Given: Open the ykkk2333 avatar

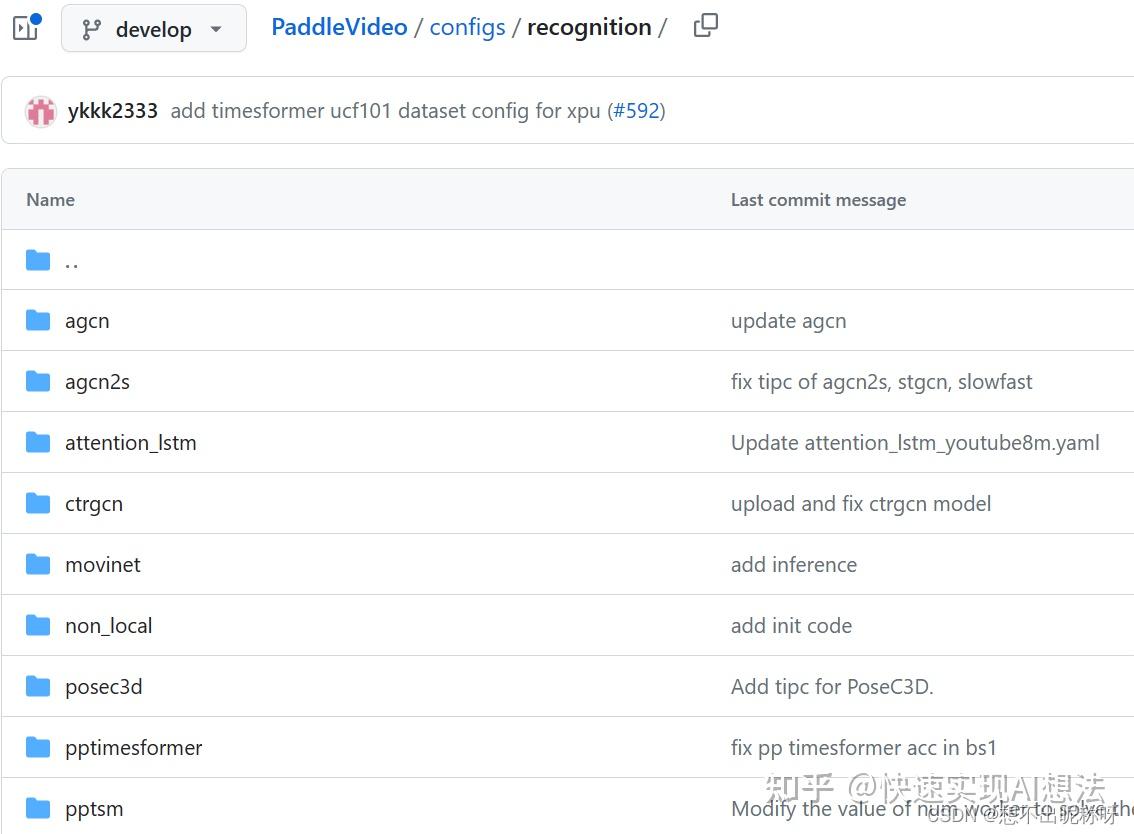Looking at the screenshot, I should pos(41,111).
